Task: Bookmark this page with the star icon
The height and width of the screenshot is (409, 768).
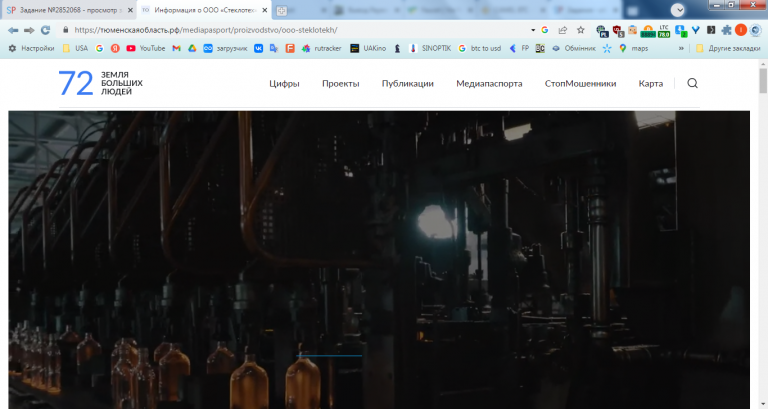Action: click(581, 30)
